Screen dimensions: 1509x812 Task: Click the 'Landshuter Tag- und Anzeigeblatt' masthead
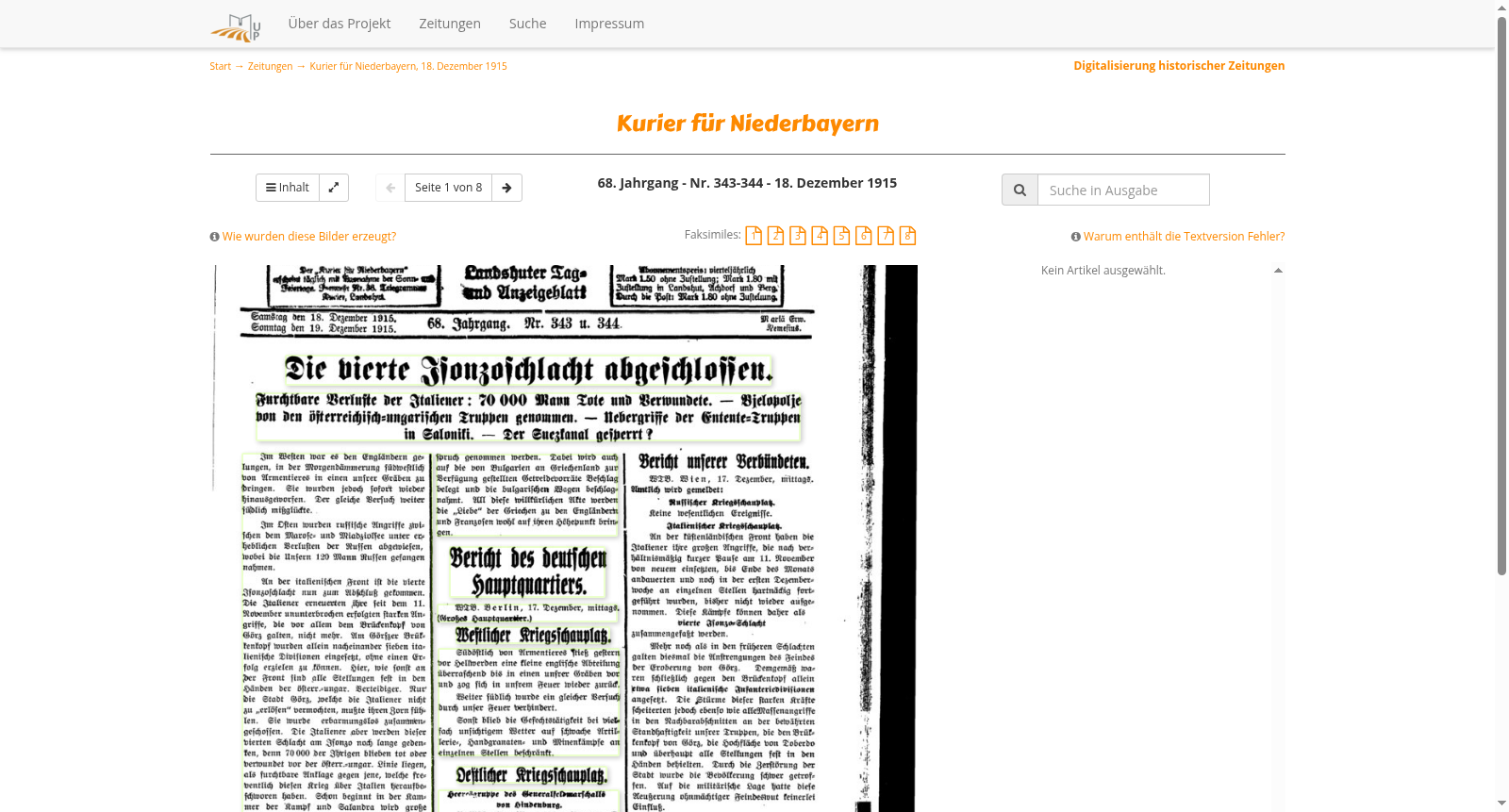pyautogui.click(x=524, y=283)
